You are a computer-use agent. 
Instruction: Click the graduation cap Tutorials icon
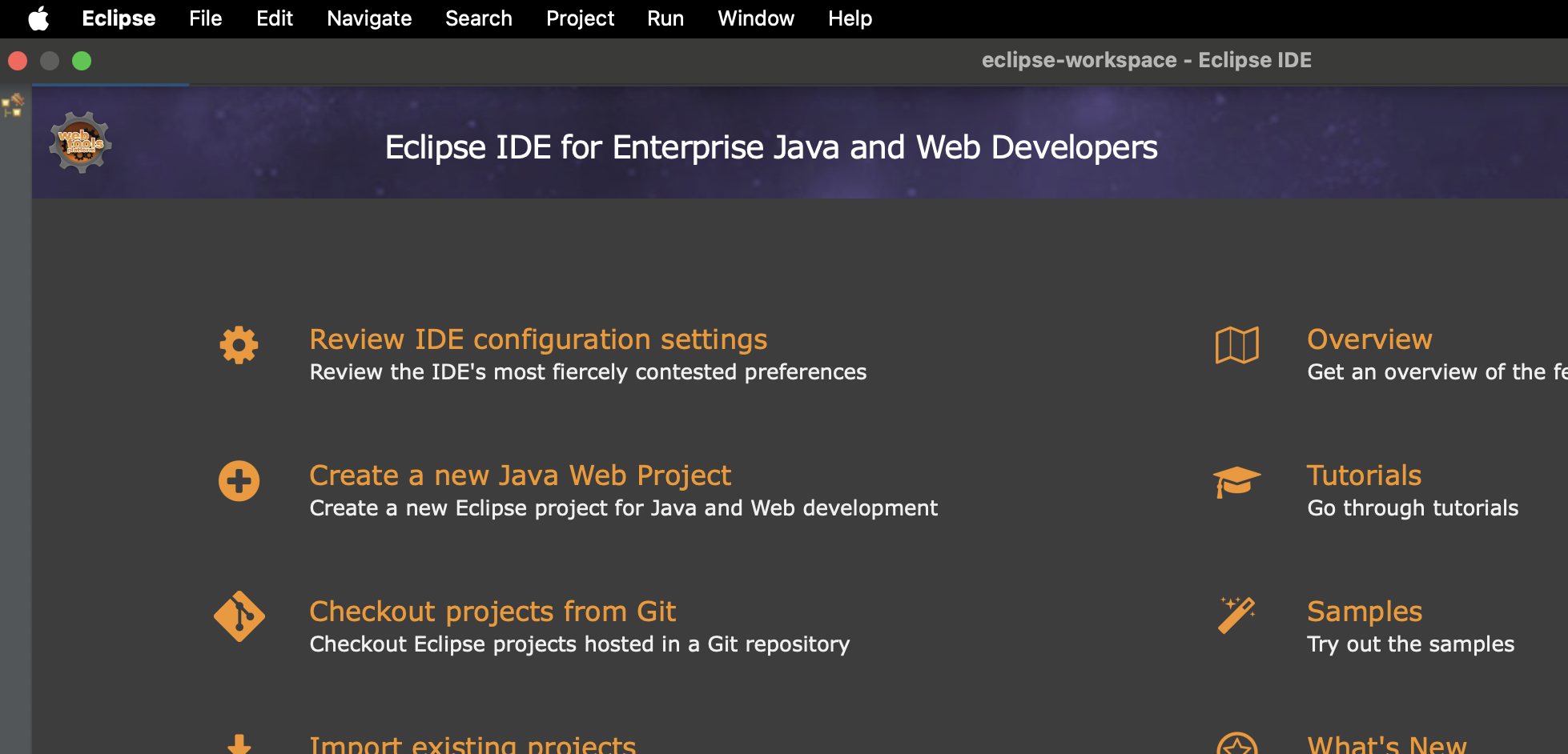pyautogui.click(x=1236, y=481)
